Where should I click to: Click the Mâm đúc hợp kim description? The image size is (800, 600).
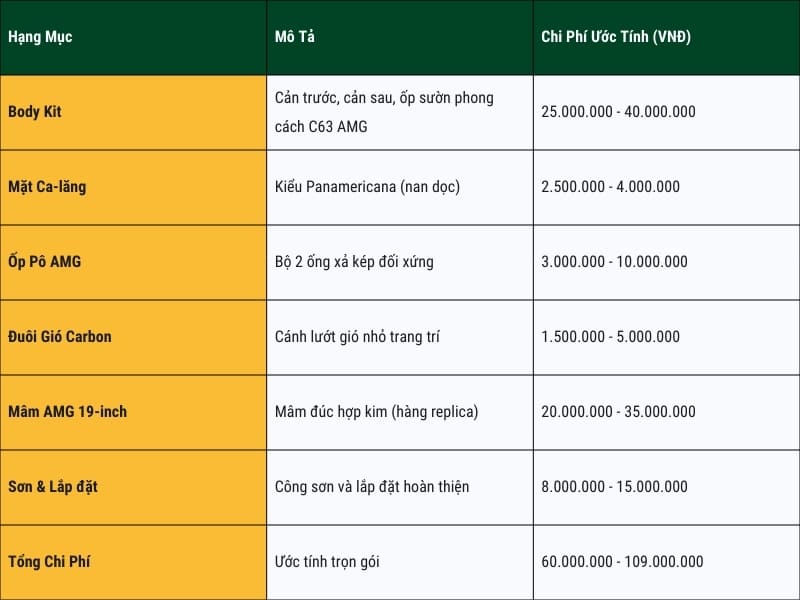pyautogui.click(x=377, y=412)
